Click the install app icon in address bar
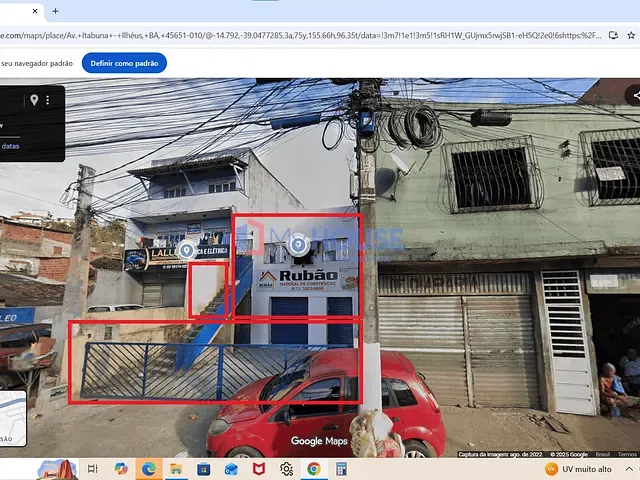 pyautogui.click(x=613, y=36)
